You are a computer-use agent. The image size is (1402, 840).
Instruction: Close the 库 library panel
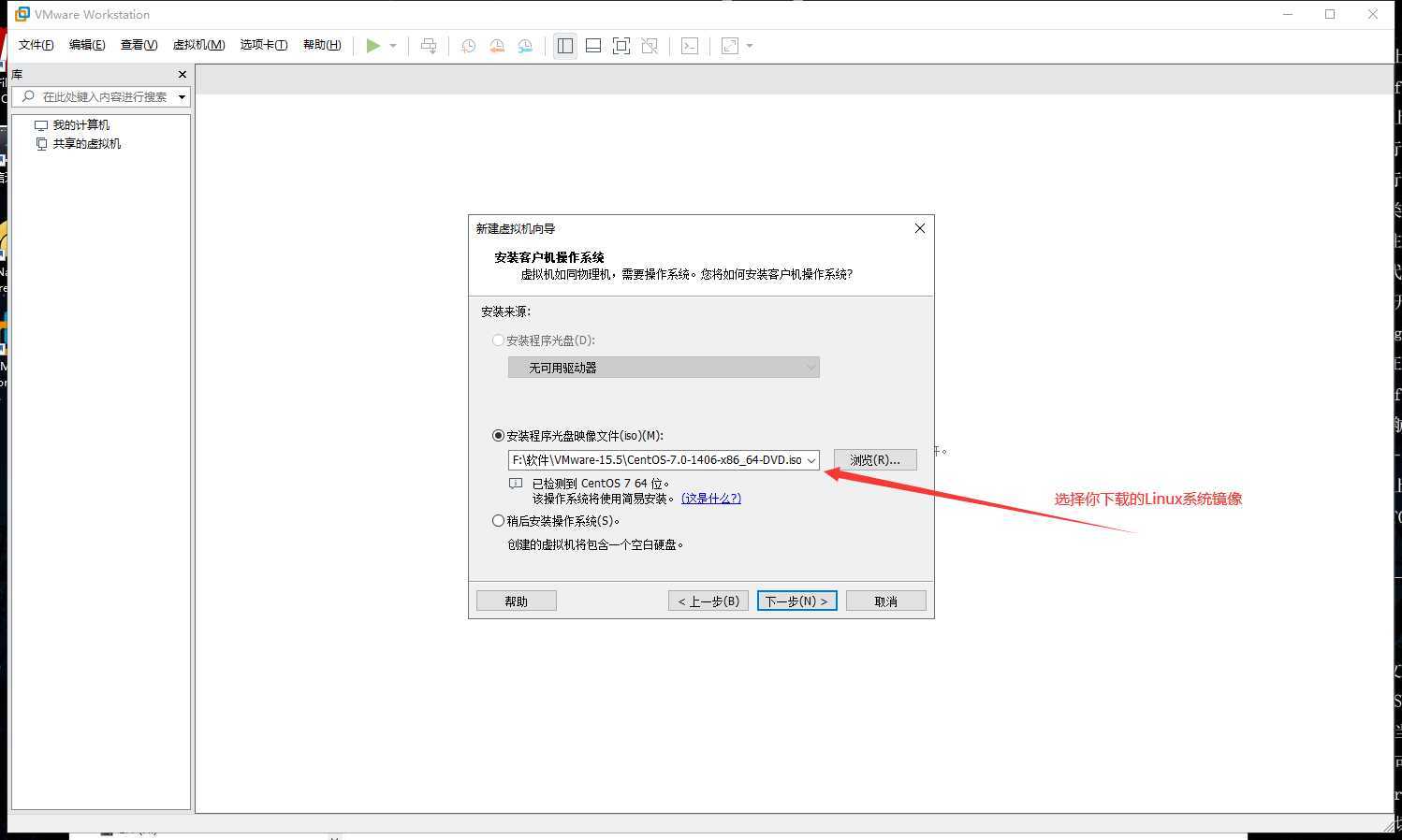click(183, 74)
